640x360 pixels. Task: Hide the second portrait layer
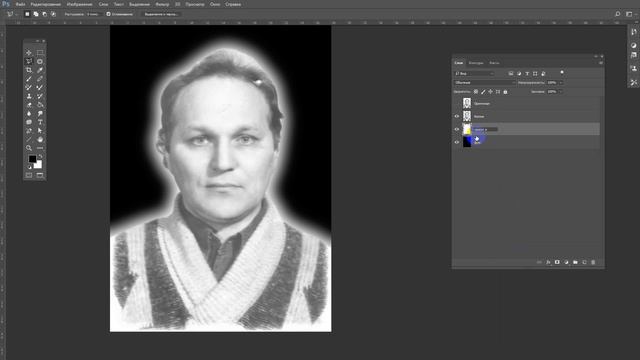click(457, 116)
